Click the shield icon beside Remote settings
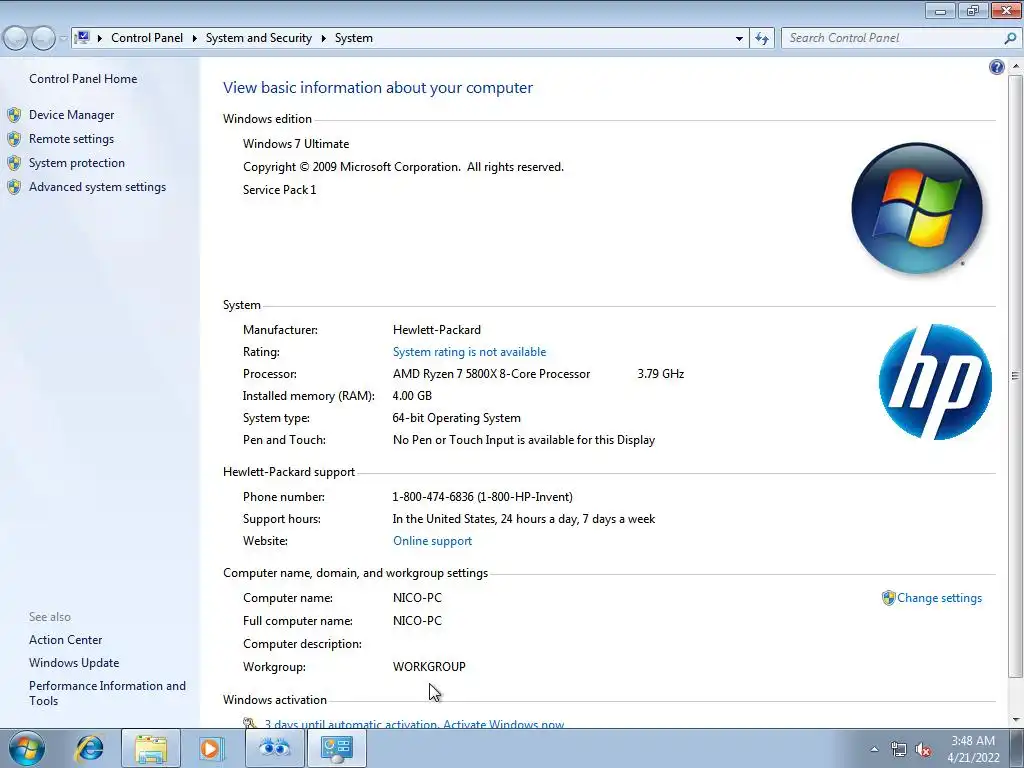Screen dimensions: 1024x768 (14, 139)
